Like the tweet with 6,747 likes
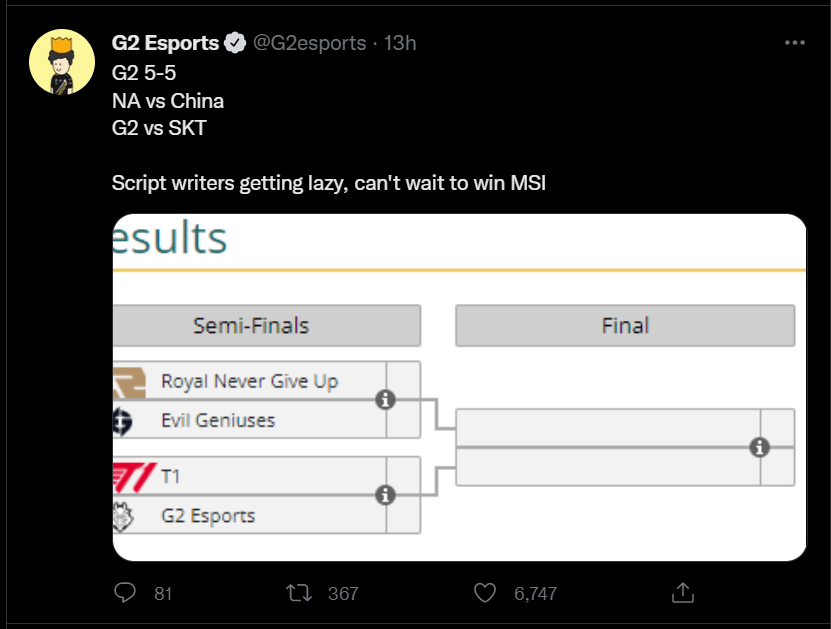Viewport: 831px width, 629px height. pyautogui.click(x=484, y=592)
